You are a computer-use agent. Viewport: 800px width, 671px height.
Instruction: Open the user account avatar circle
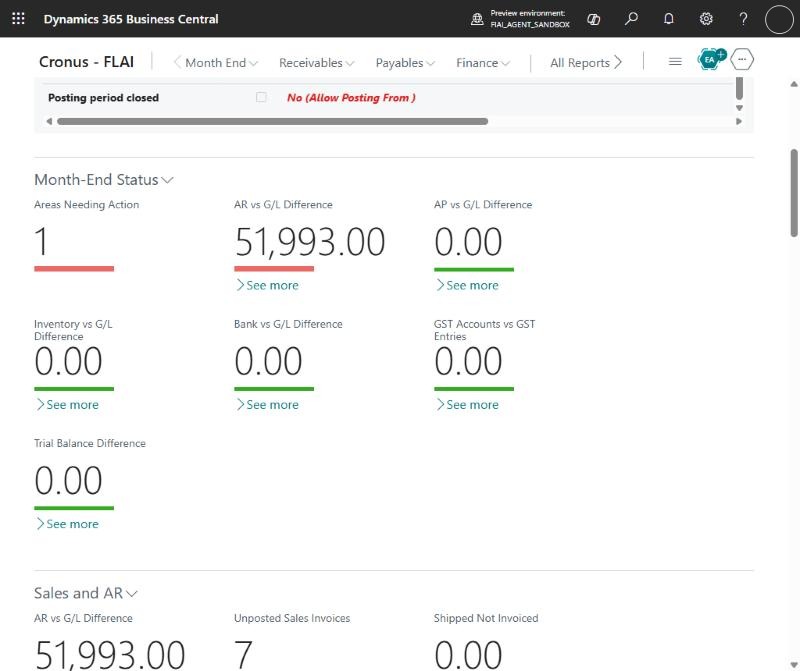tap(779, 19)
